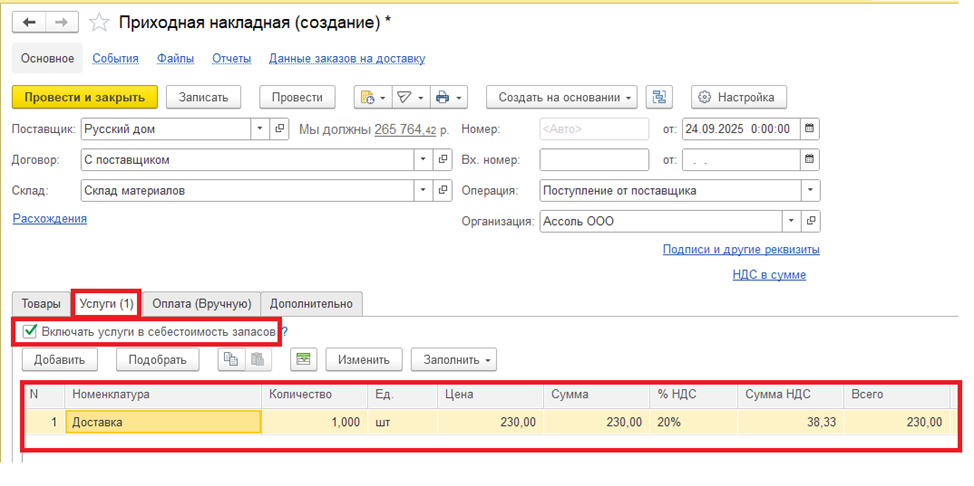Expand the Поставщик dropdown arrow
The width and height of the screenshot is (974, 486).
click(260, 129)
